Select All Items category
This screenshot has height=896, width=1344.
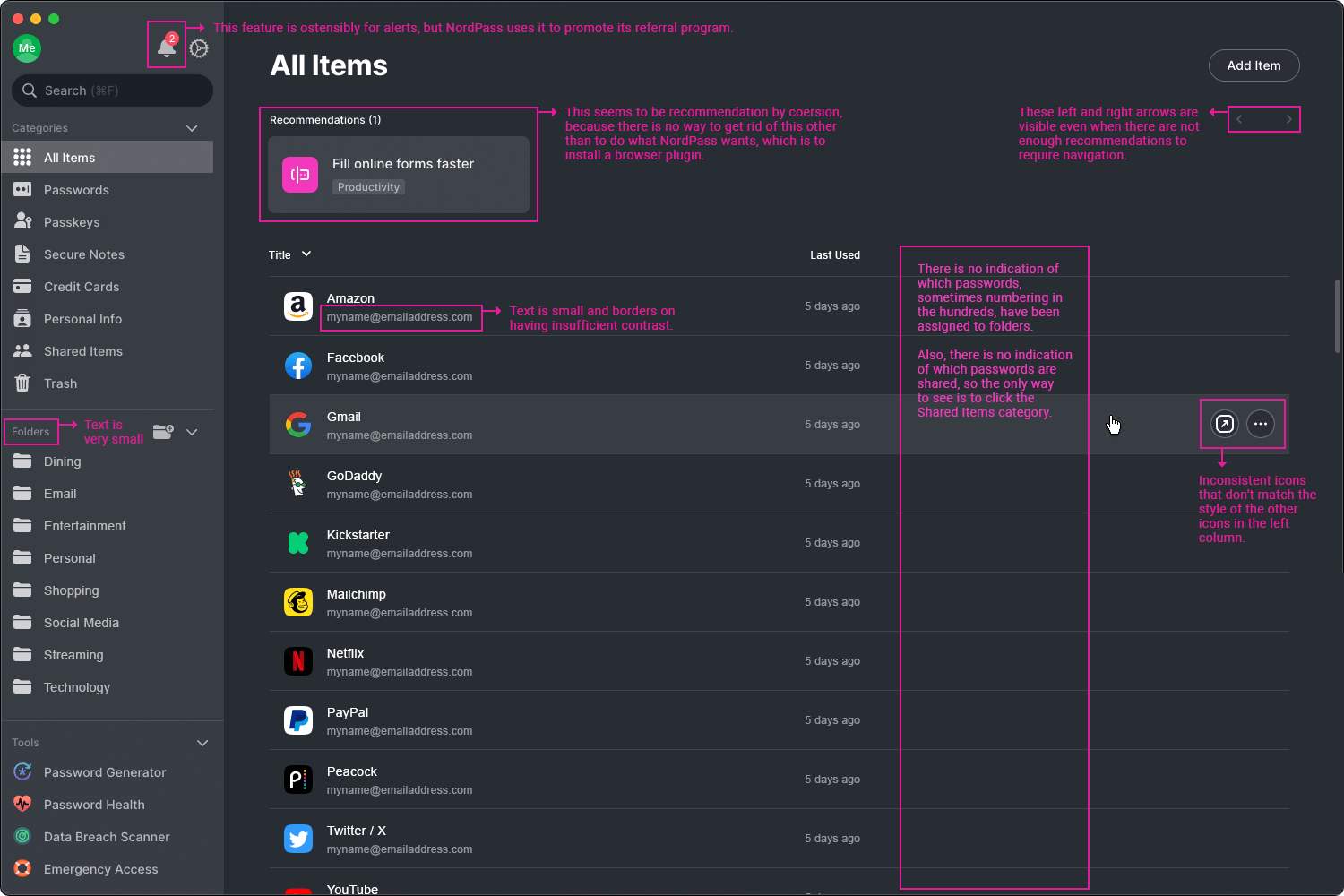pyautogui.click(x=108, y=157)
